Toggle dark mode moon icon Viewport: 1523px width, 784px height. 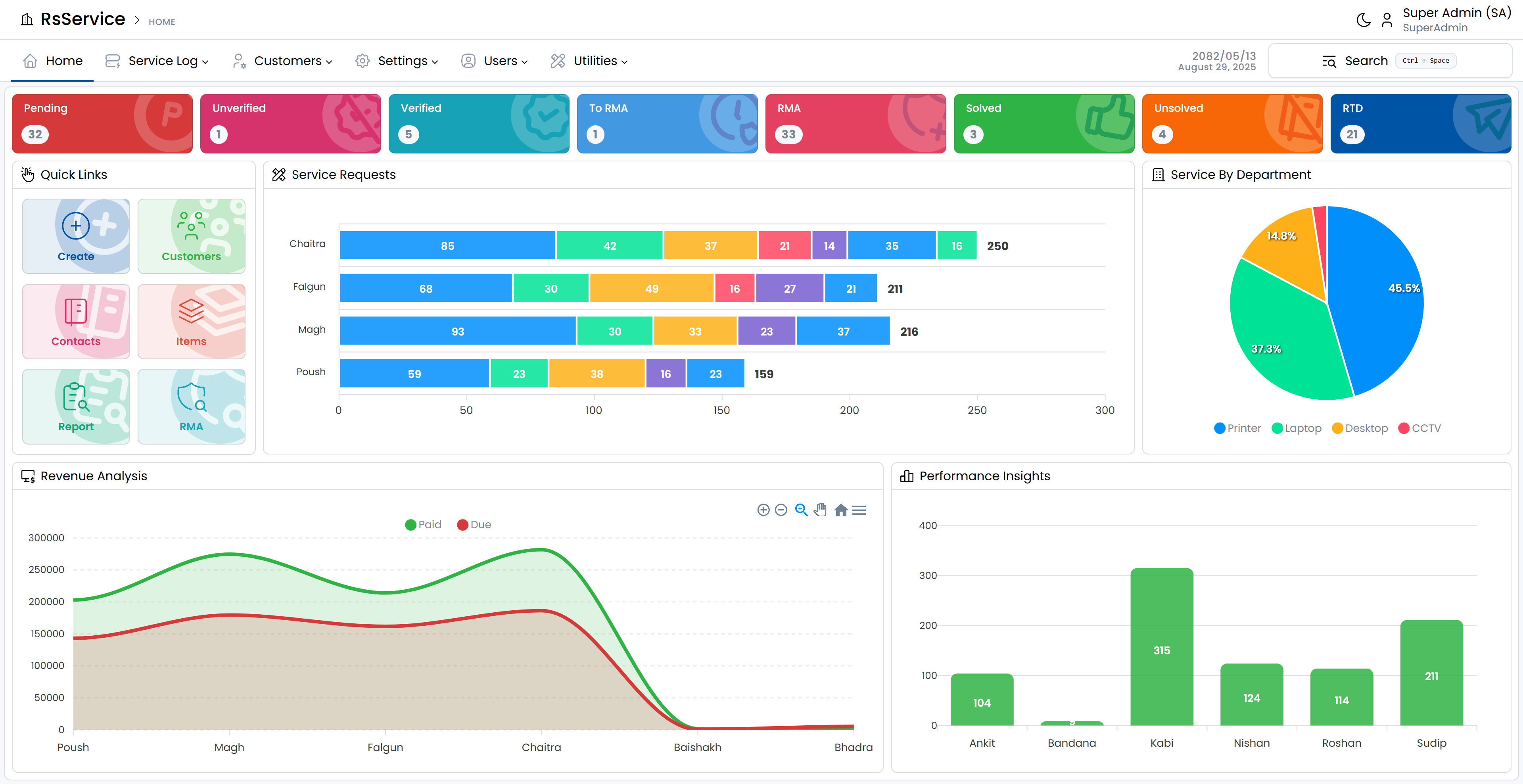point(1364,20)
